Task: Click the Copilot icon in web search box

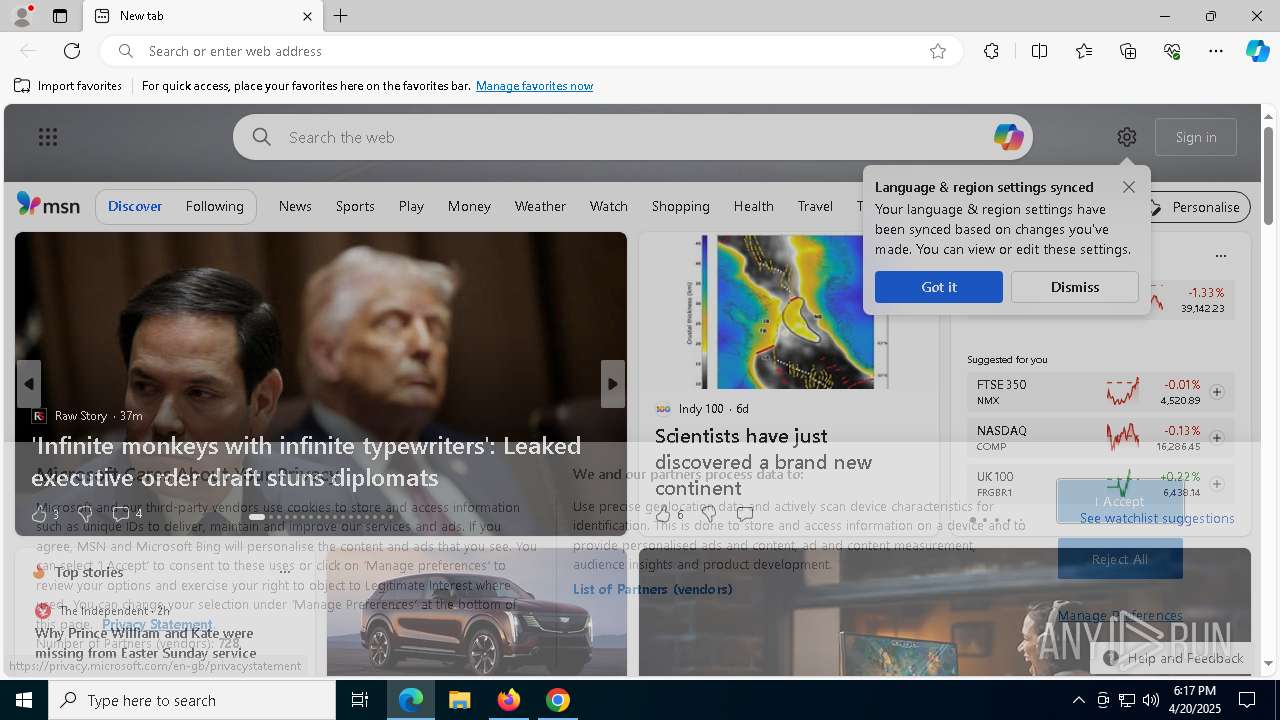Action: 1008,137
